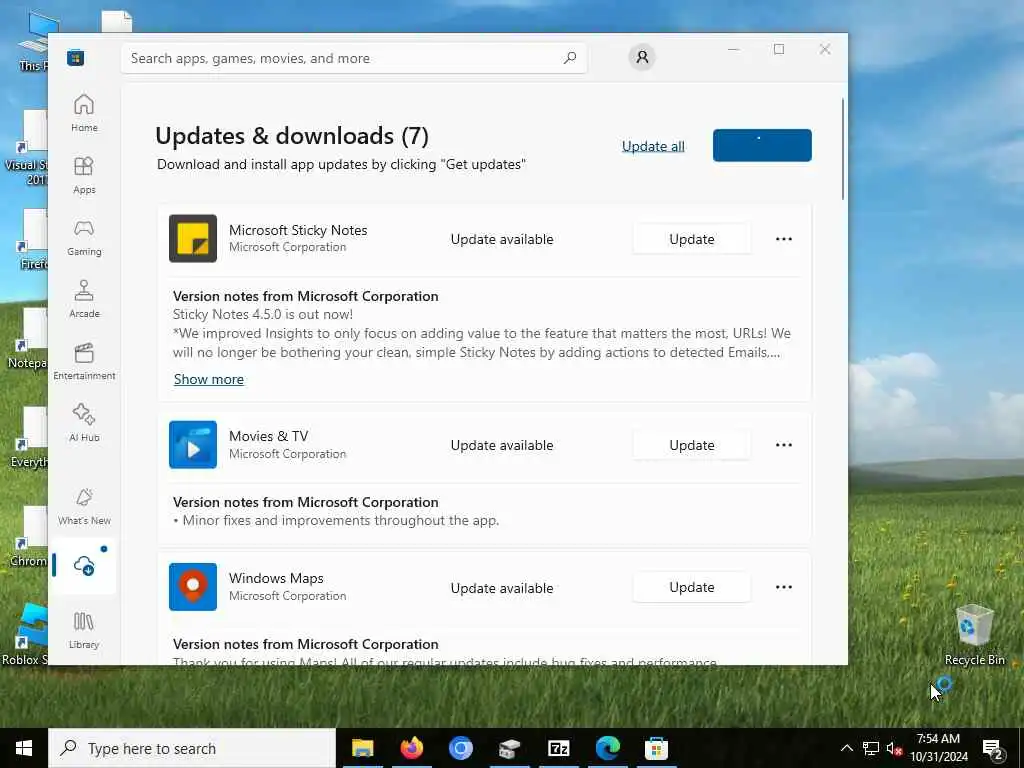Open the Home section in Store sidebar
1024x768 pixels.
click(84, 113)
